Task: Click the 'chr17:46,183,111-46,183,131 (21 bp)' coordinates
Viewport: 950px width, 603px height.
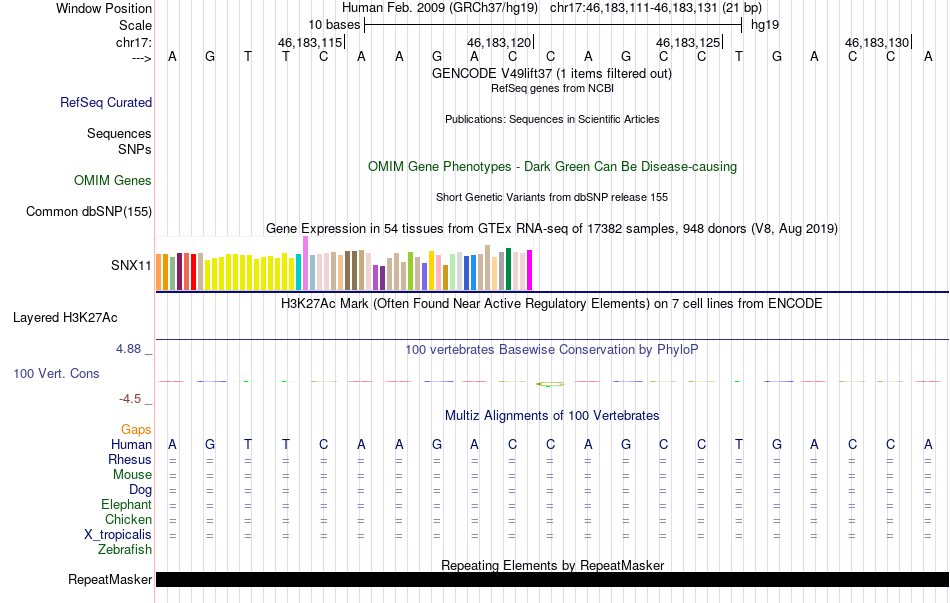Action: tap(656, 8)
